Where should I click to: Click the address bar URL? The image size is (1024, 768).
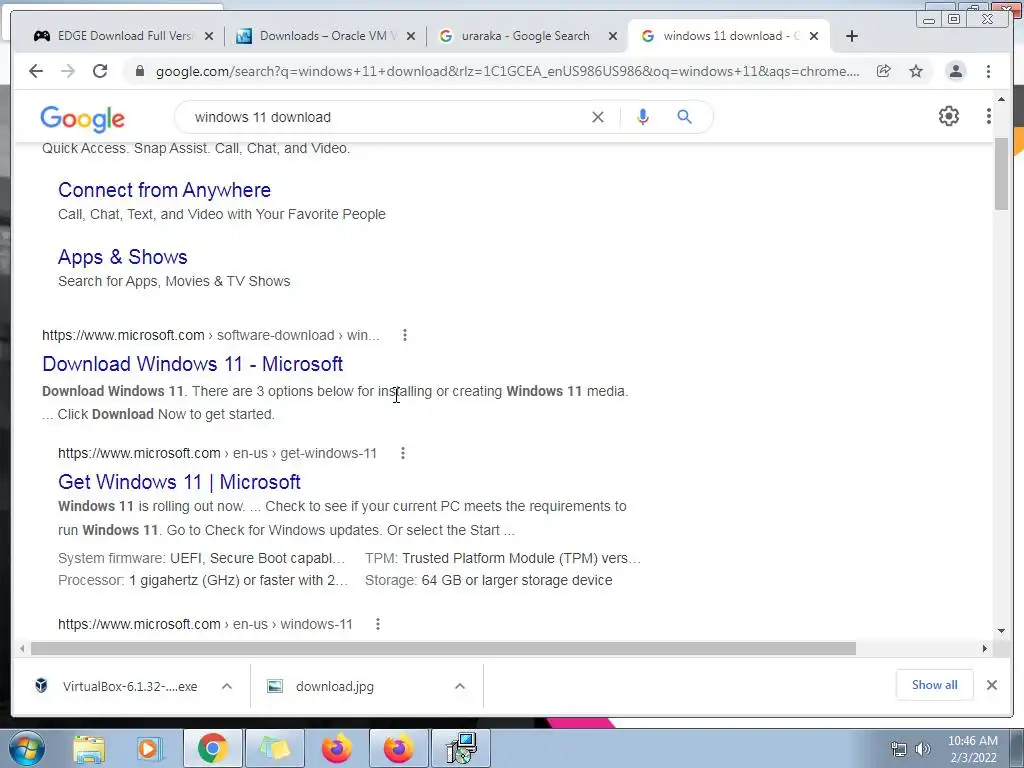(507, 71)
